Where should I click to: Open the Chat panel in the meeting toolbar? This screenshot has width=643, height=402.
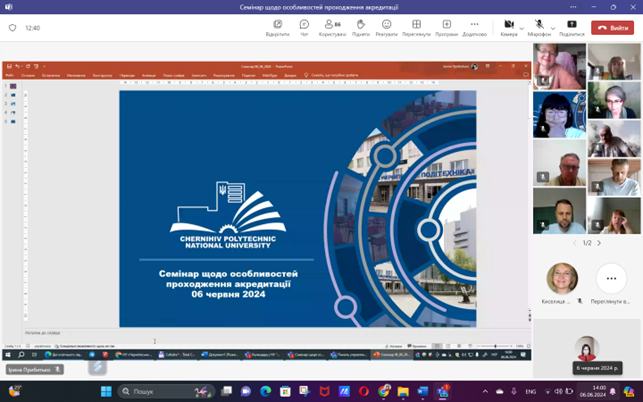coord(304,27)
